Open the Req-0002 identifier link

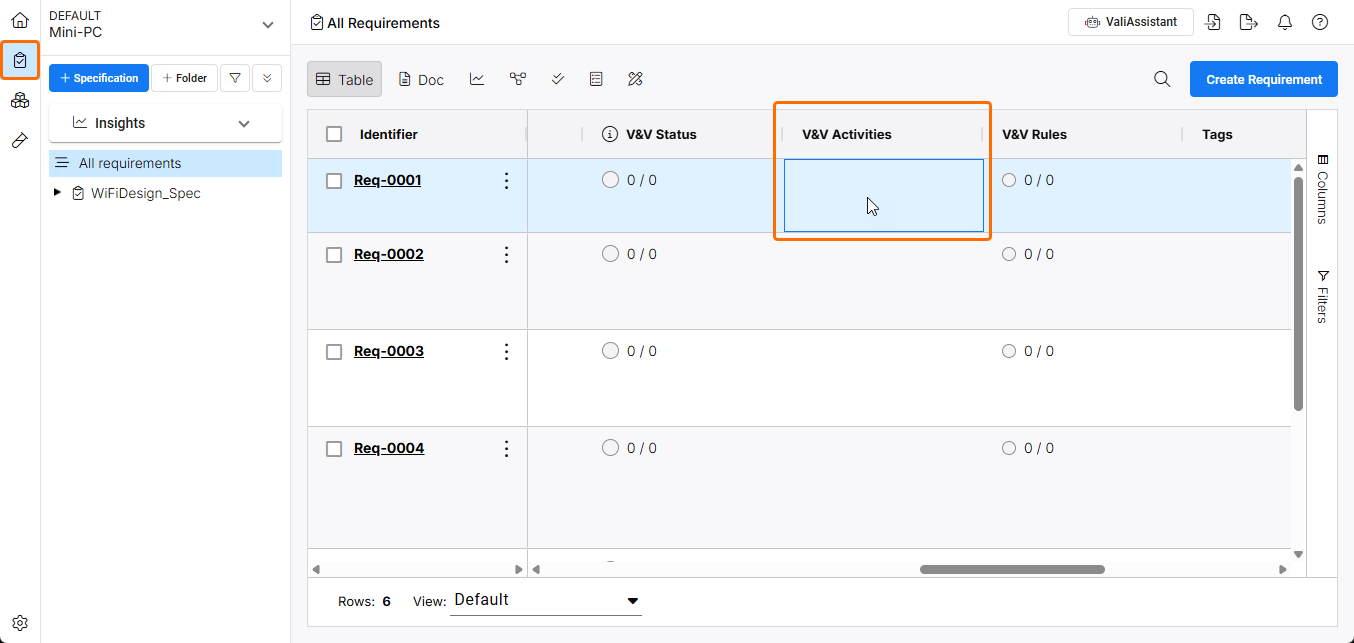click(x=389, y=254)
